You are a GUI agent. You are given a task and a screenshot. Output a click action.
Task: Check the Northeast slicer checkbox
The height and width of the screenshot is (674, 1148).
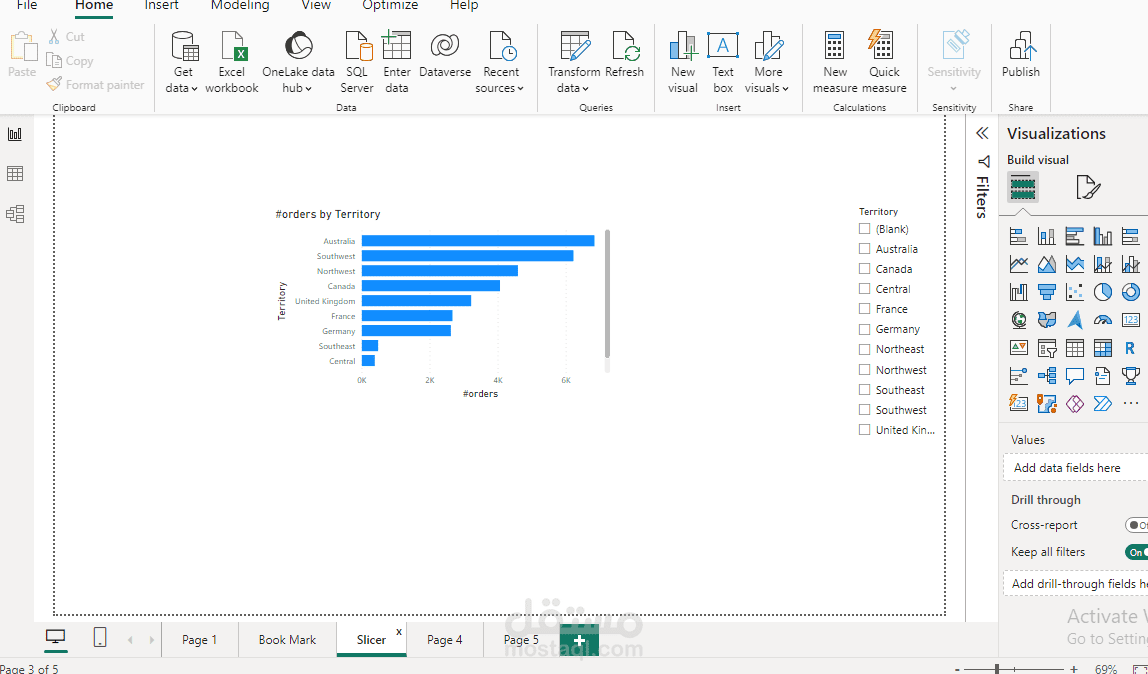tap(865, 349)
